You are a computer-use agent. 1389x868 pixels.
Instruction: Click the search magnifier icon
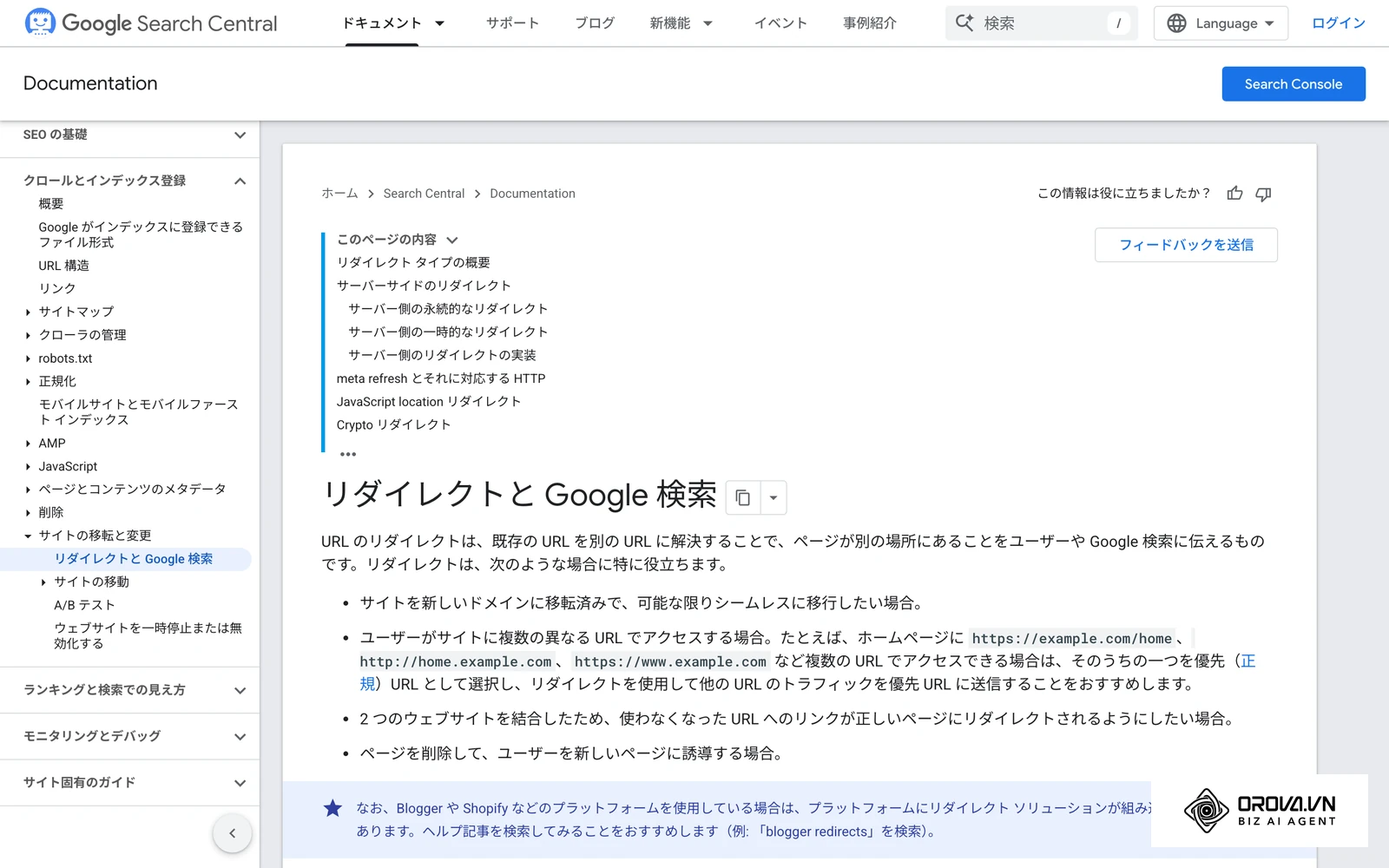click(x=964, y=23)
